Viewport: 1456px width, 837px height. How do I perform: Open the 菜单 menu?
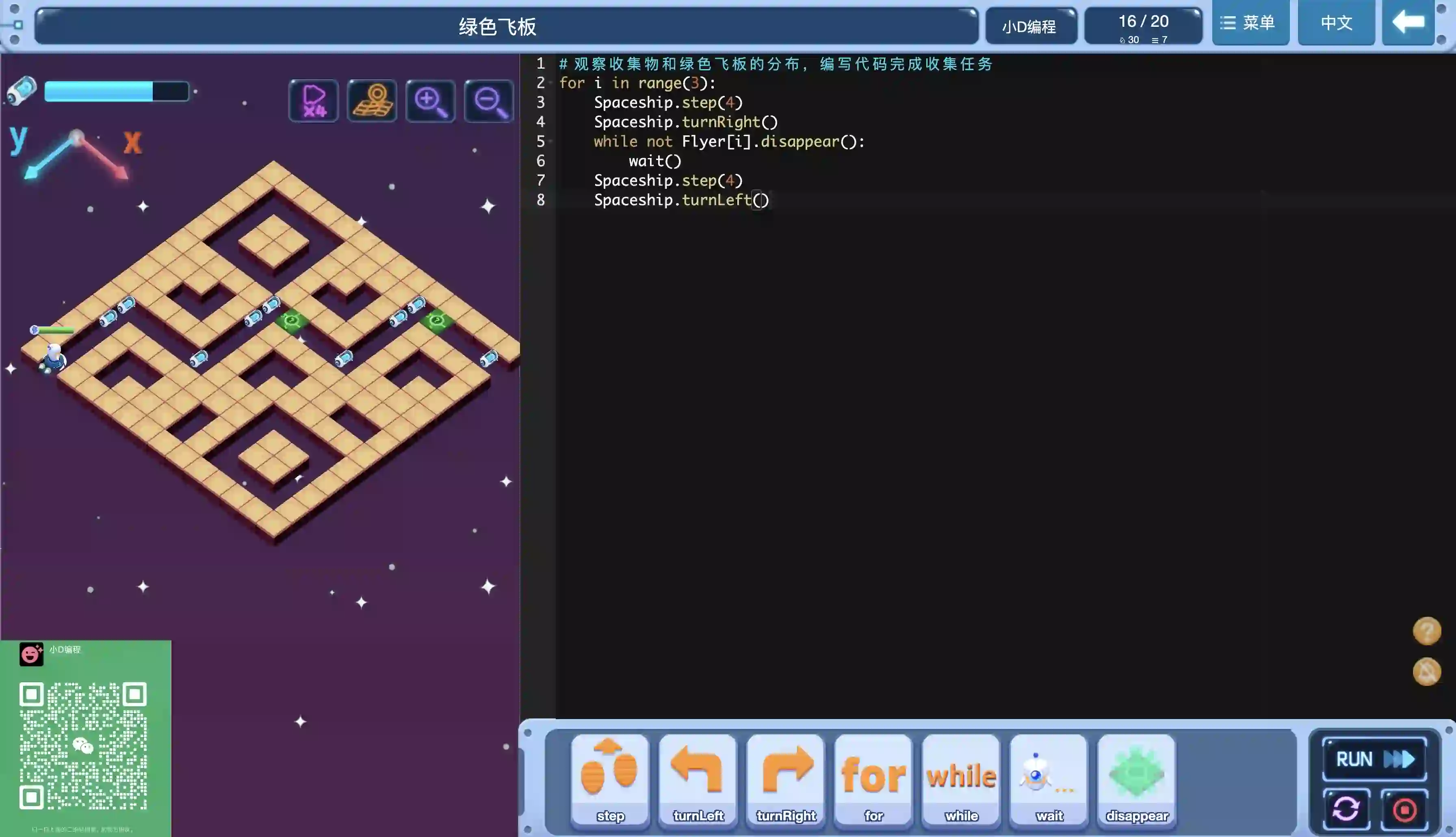pos(1250,23)
